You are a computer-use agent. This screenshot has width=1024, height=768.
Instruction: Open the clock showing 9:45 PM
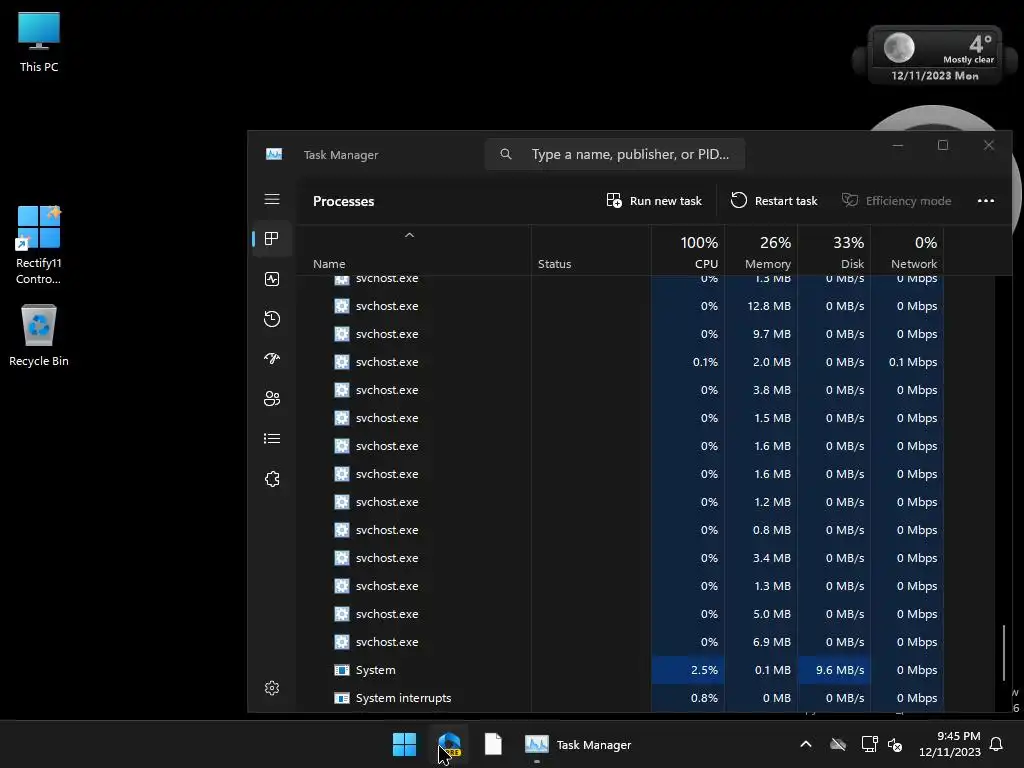[950, 744]
